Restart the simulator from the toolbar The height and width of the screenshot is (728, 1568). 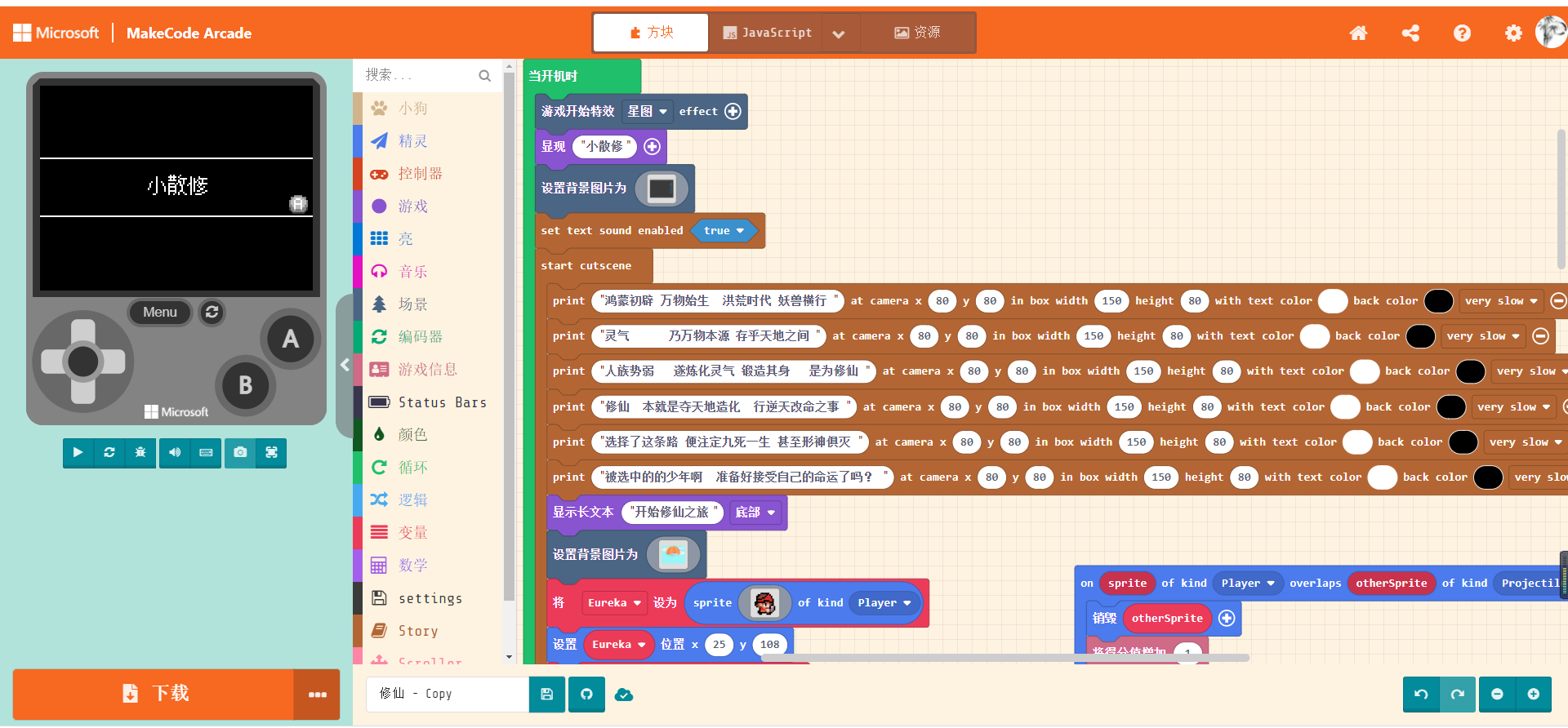109,452
